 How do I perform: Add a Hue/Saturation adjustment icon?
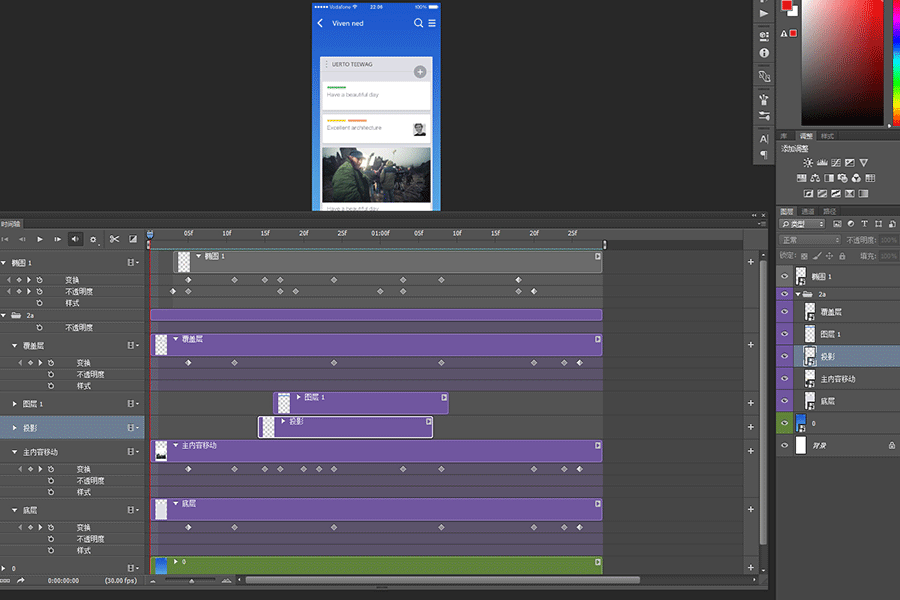click(x=801, y=178)
